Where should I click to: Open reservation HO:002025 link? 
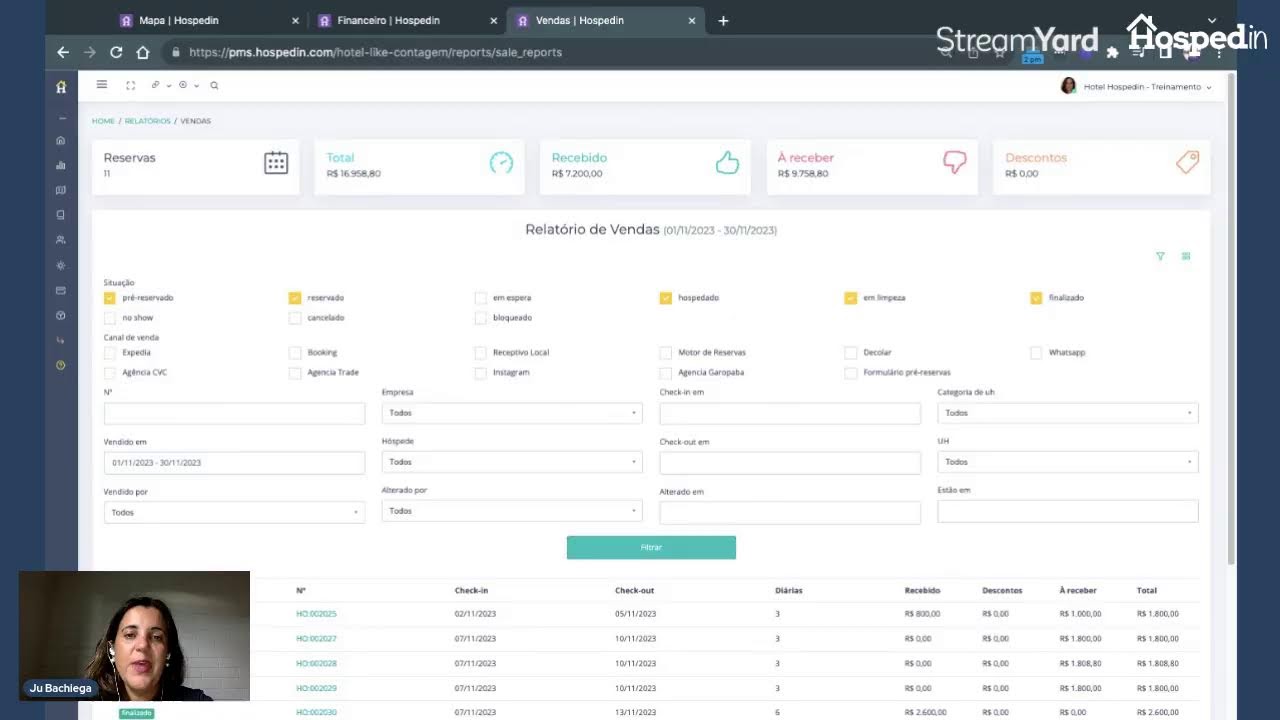316,614
